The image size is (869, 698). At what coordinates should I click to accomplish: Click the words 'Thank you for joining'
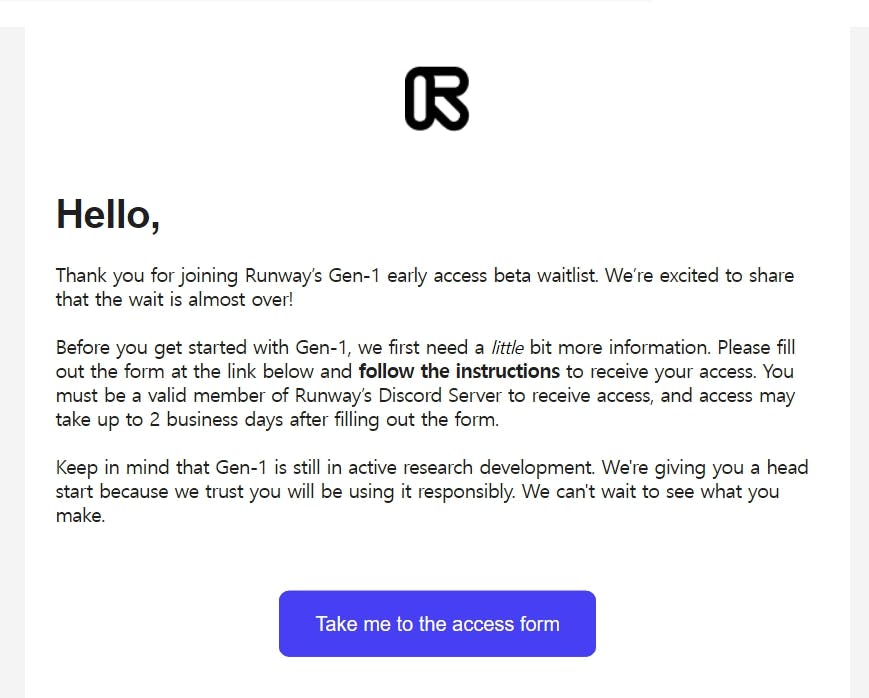[x=147, y=276]
